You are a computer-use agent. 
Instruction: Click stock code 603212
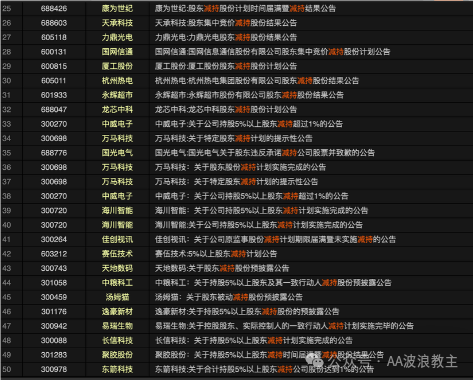[x=54, y=254]
